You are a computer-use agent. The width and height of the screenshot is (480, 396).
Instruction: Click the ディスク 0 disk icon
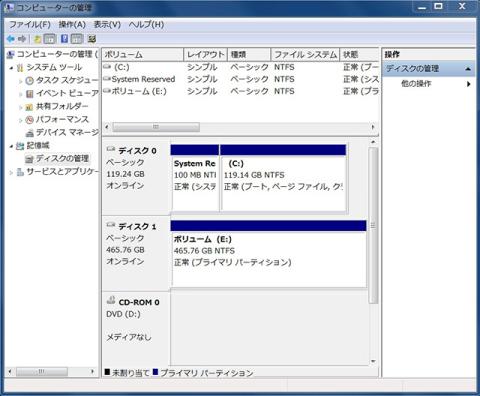click(x=111, y=150)
